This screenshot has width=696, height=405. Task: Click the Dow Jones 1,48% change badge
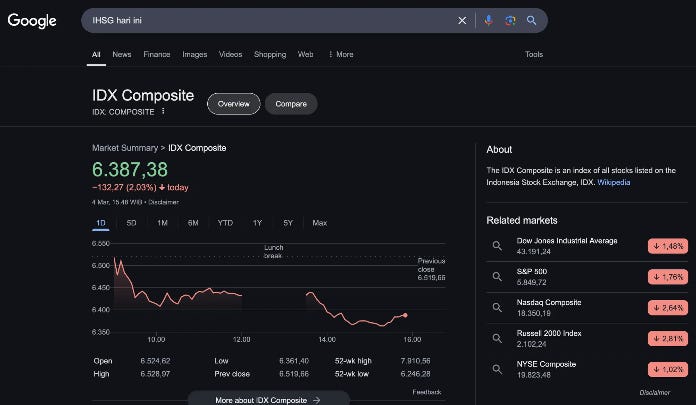[x=668, y=246]
